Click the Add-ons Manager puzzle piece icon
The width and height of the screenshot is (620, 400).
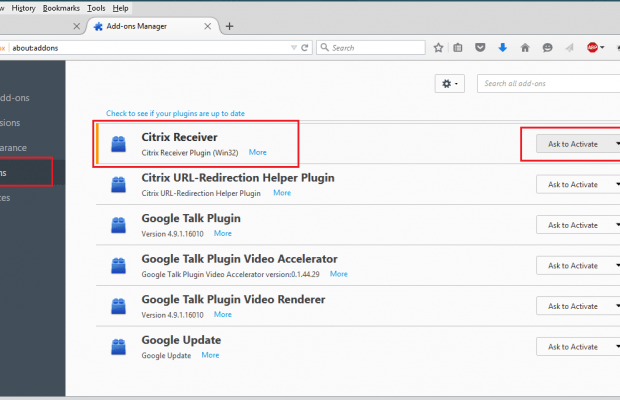(x=98, y=26)
